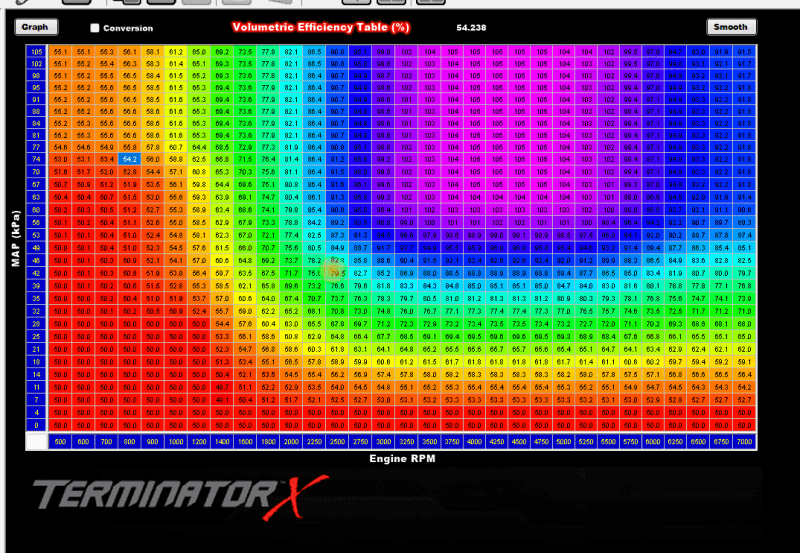Select the 0 kPa MAP row header
Viewport: 800px width, 553px height.
point(37,425)
